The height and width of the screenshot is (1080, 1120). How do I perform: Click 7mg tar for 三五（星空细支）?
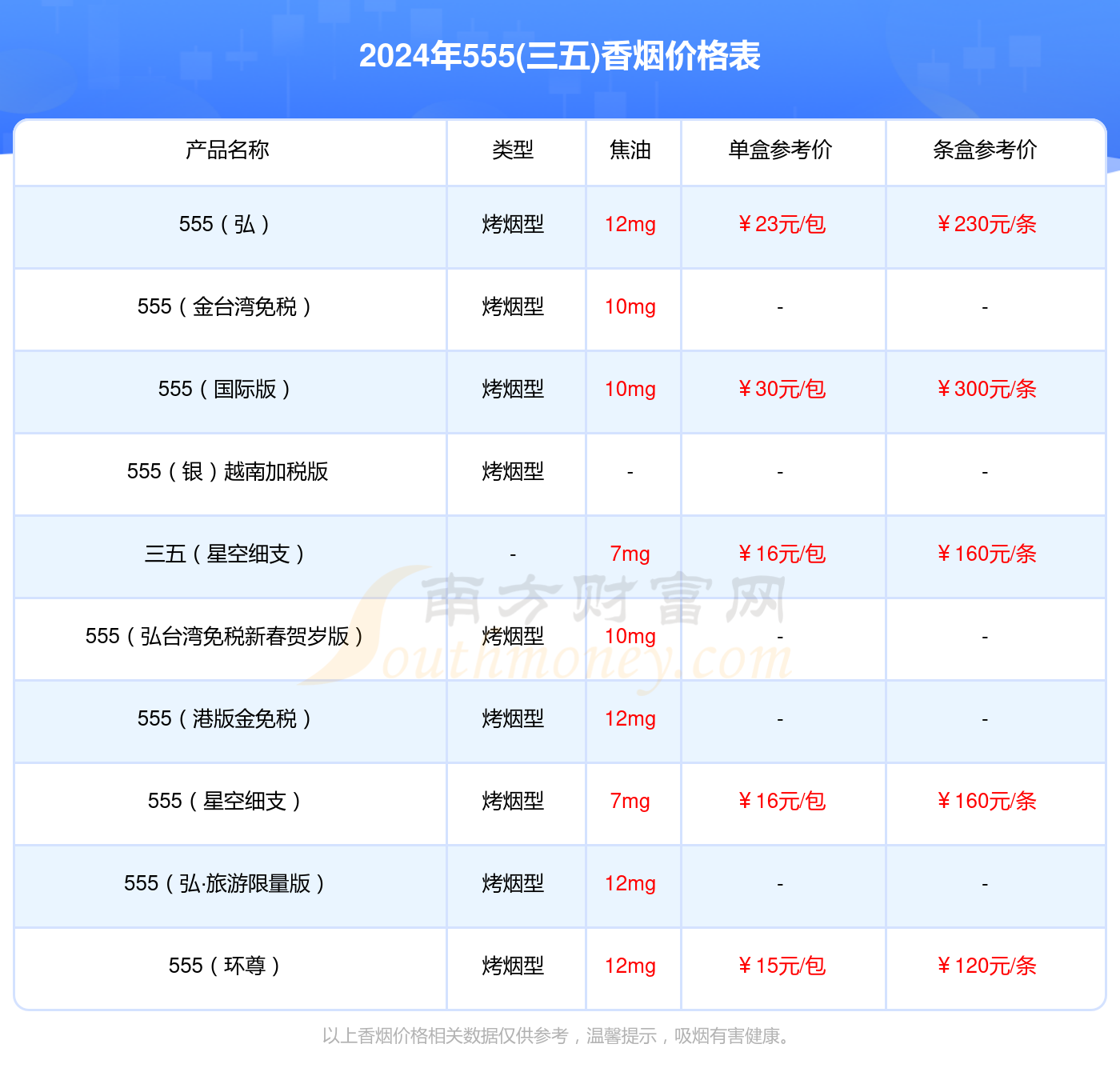(630, 554)
